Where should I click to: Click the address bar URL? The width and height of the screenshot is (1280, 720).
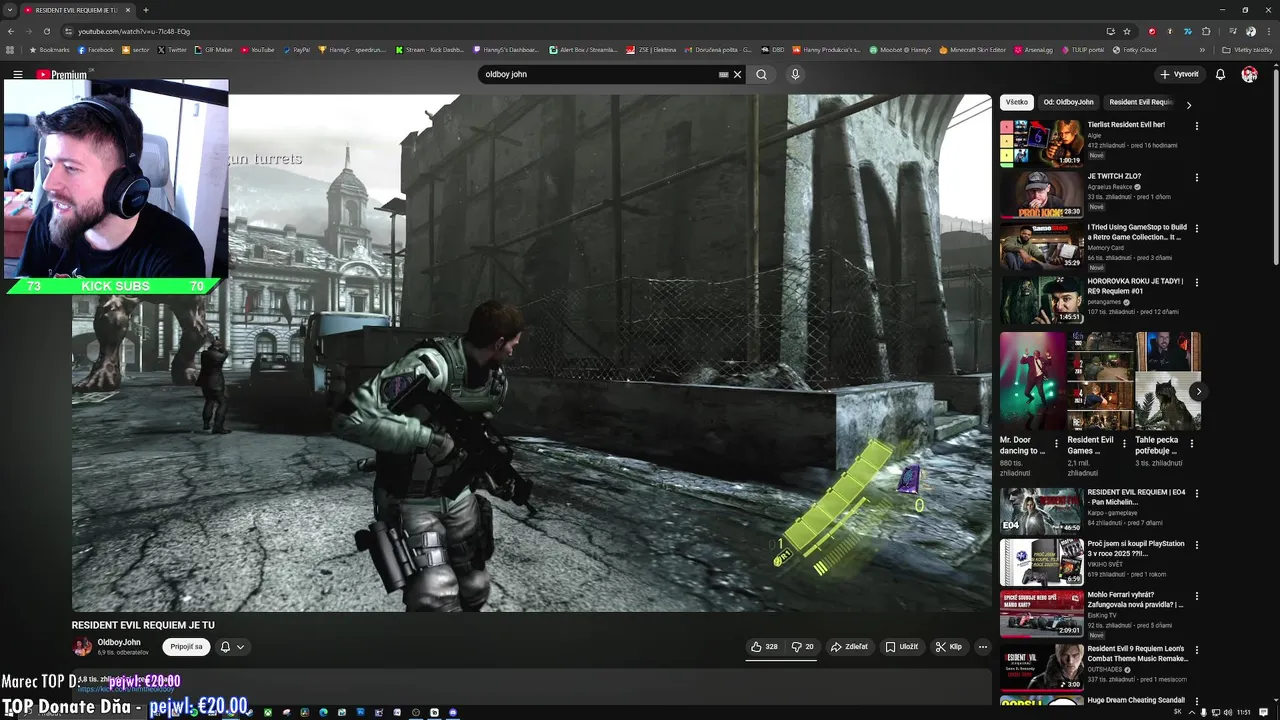point(134,31)
